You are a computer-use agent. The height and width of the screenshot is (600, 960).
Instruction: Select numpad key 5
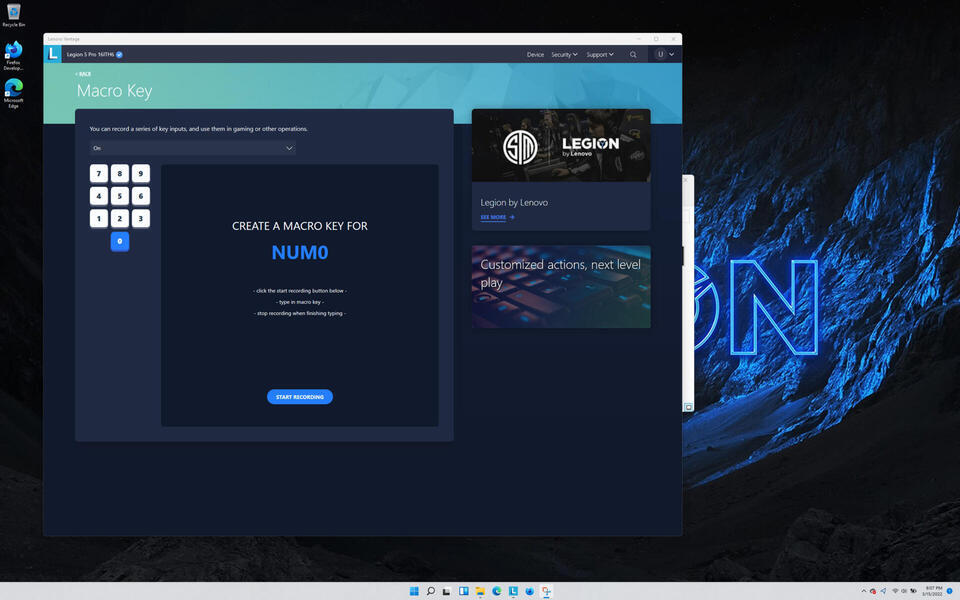point(120,197)
